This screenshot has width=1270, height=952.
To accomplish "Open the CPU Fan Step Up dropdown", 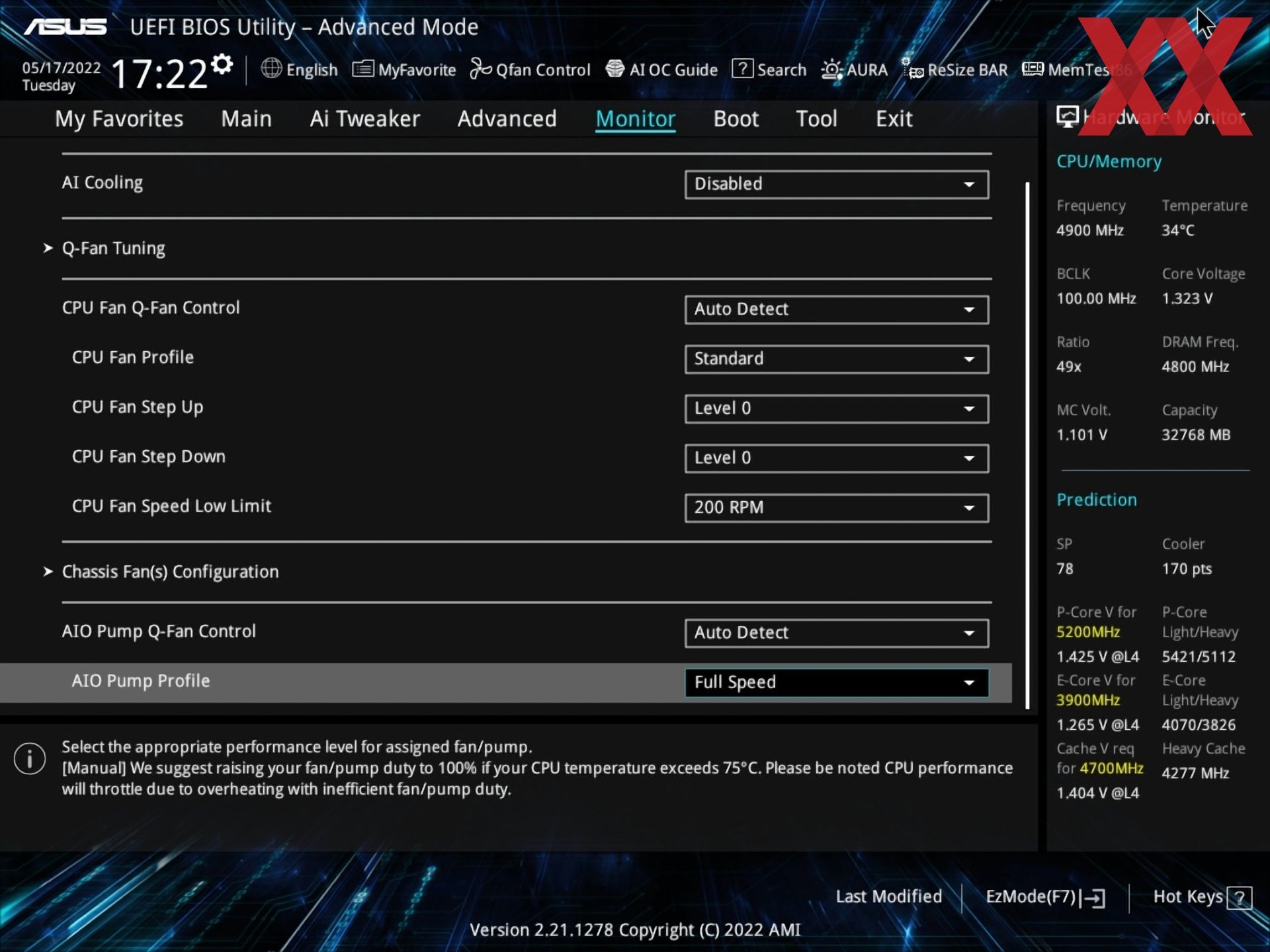I will (x=837, y=409).
